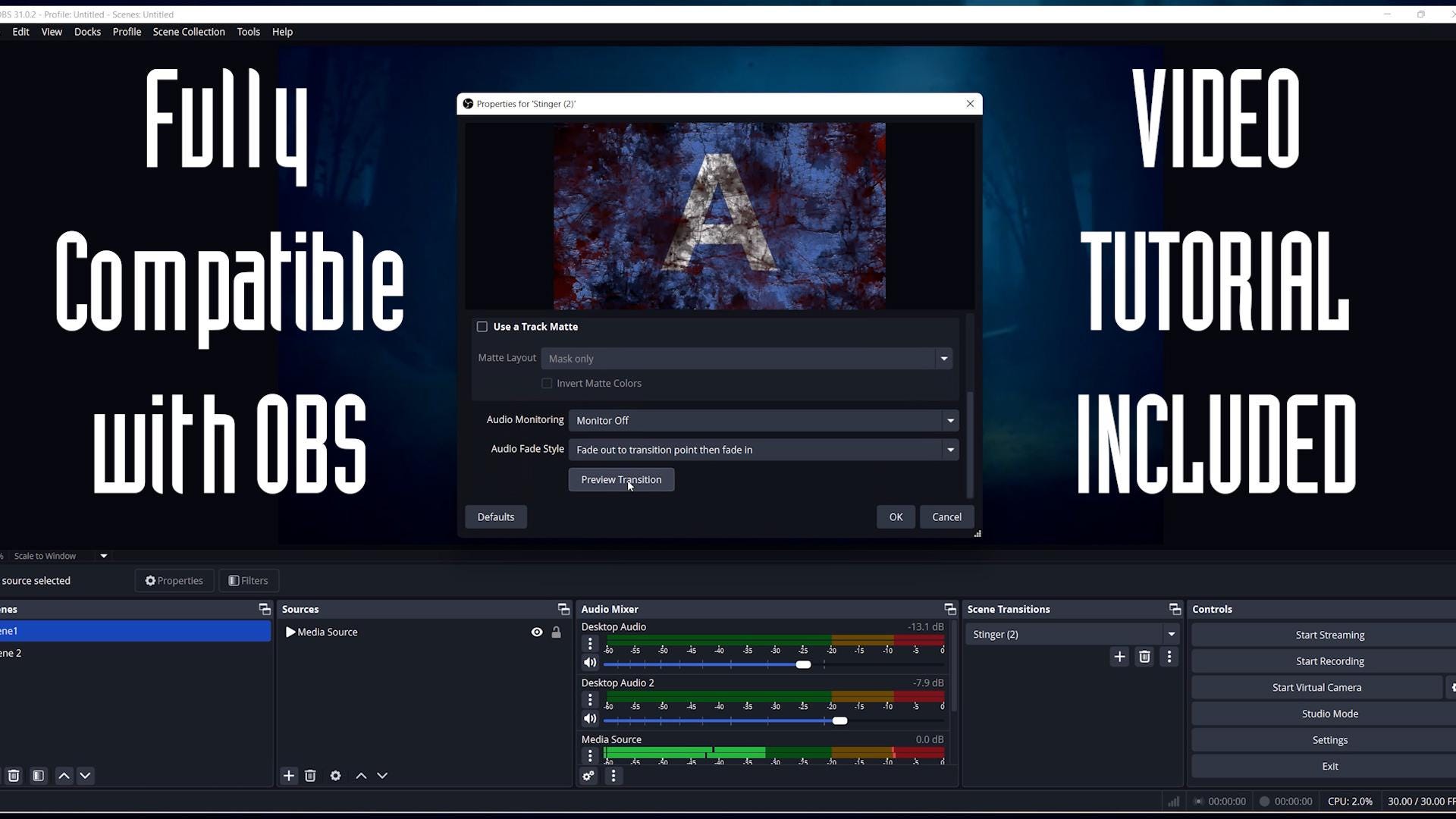Screen dimensions: 1456x819
Task: Move source up in Sources list
Action: coord(361,775)
